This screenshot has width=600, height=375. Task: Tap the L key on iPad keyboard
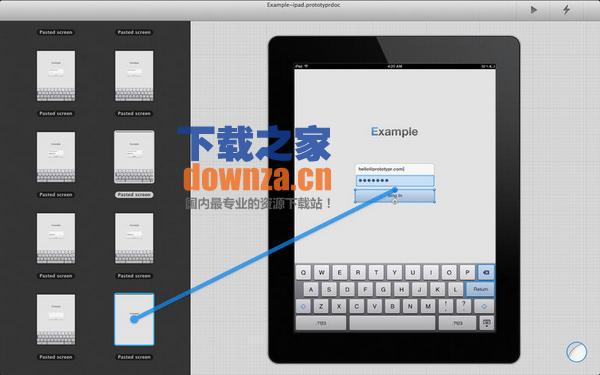(455, 289)
